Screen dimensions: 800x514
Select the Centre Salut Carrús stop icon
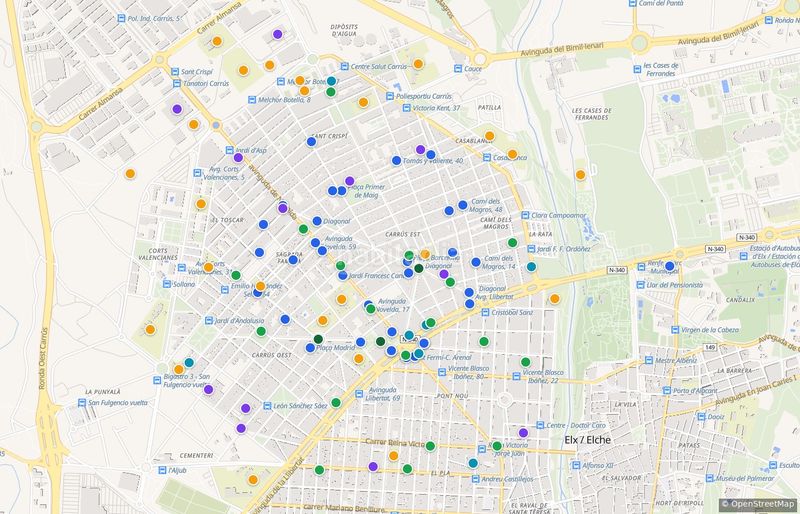pyautogui.click(x=344, y=66)
